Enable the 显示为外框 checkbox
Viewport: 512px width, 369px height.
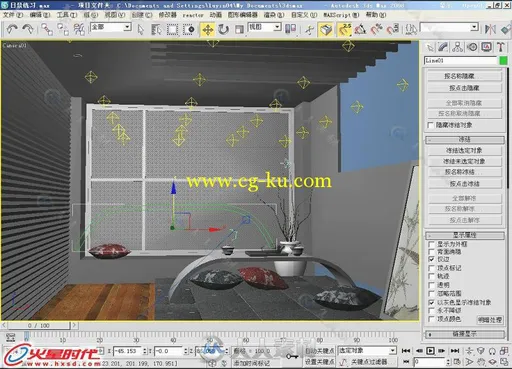pos(431,244)
